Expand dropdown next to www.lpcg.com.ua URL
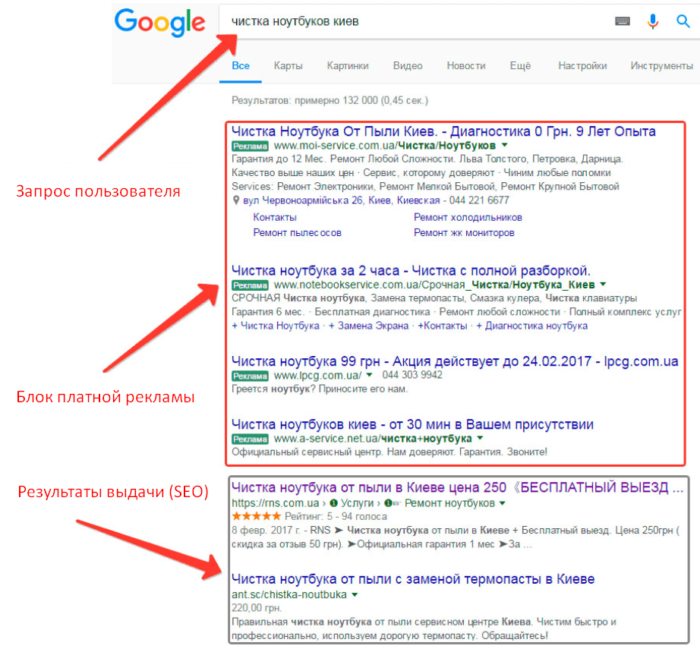The image size is (700, 652). tap(369, 375)
